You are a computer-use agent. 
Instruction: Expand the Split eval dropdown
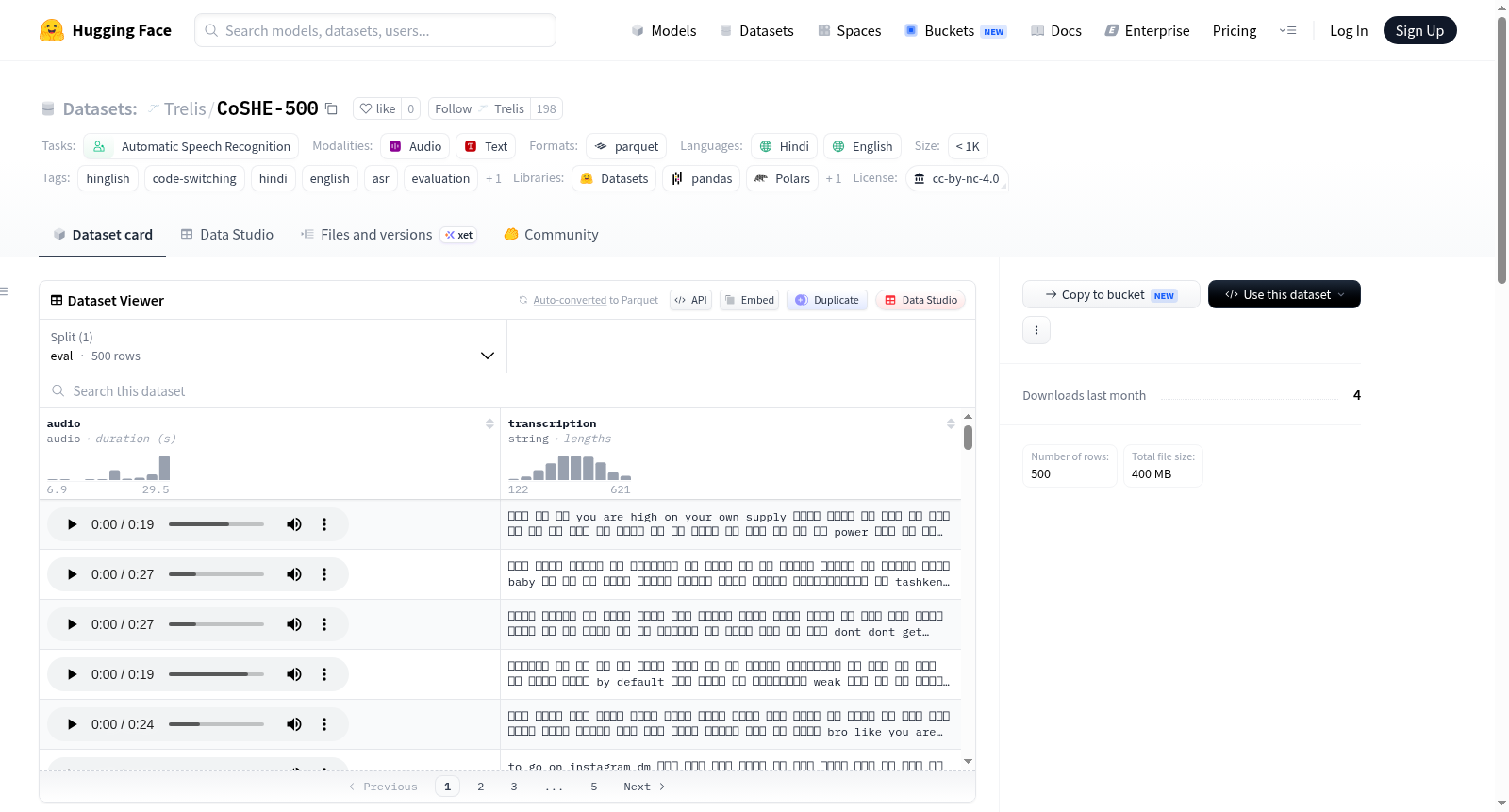click(x=274, y=346)
